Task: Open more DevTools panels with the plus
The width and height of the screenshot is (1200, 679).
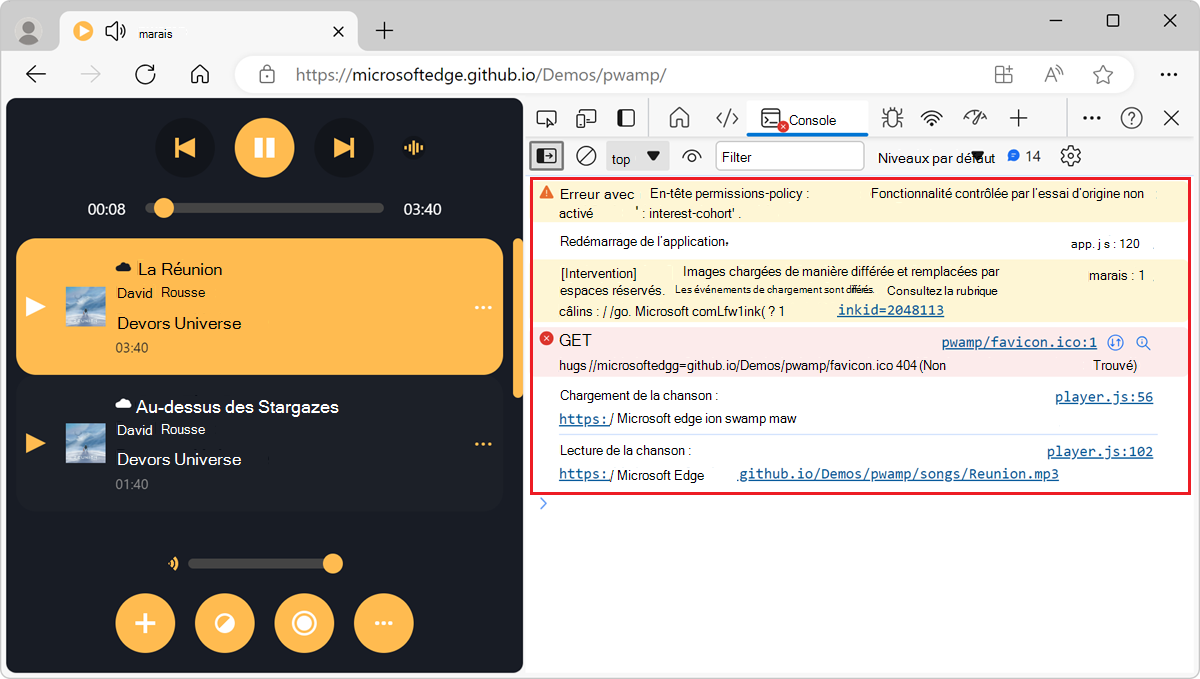Action: click(x=1018, y=117)
